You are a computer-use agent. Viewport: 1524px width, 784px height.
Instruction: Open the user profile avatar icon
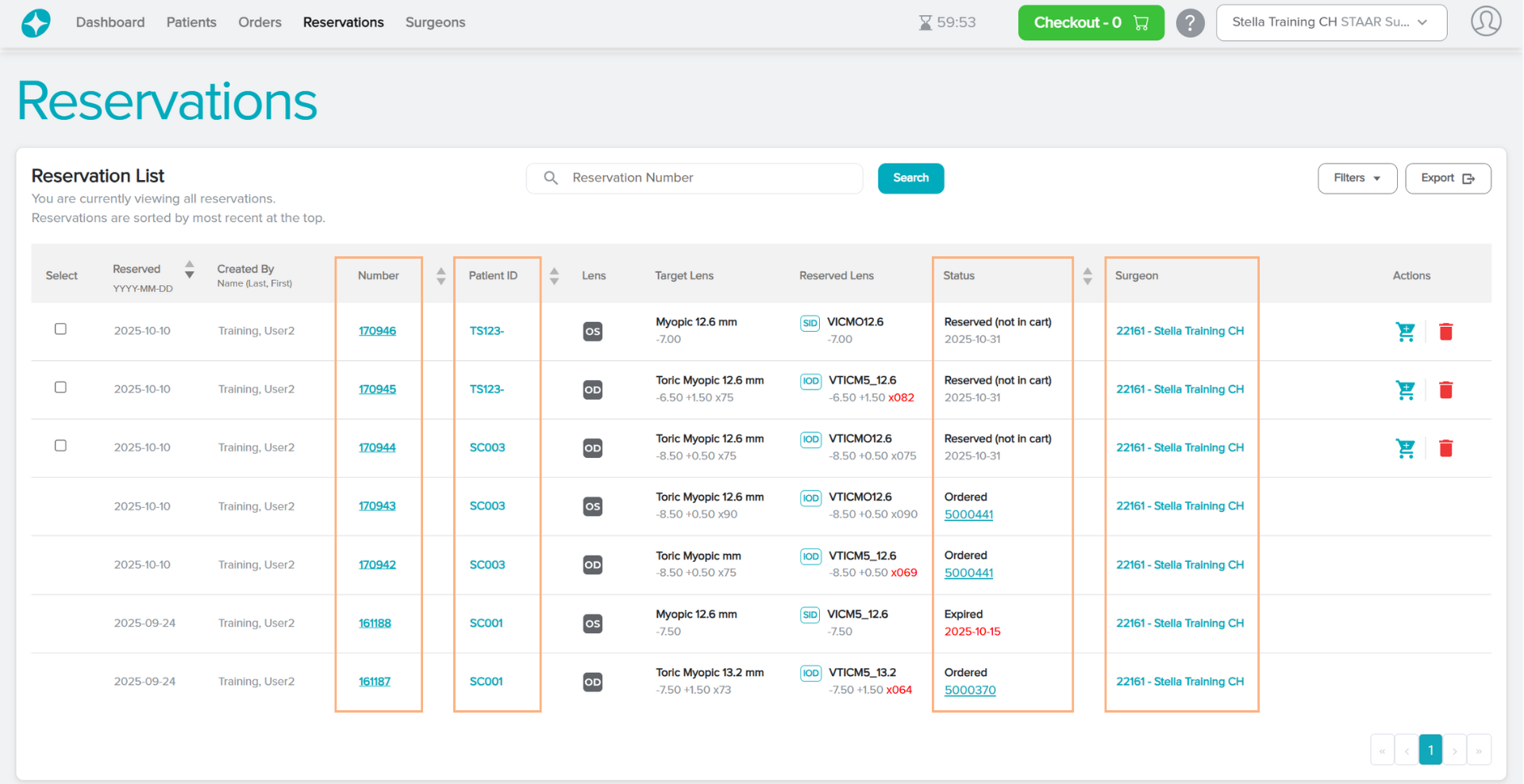tap(1485, 21)
